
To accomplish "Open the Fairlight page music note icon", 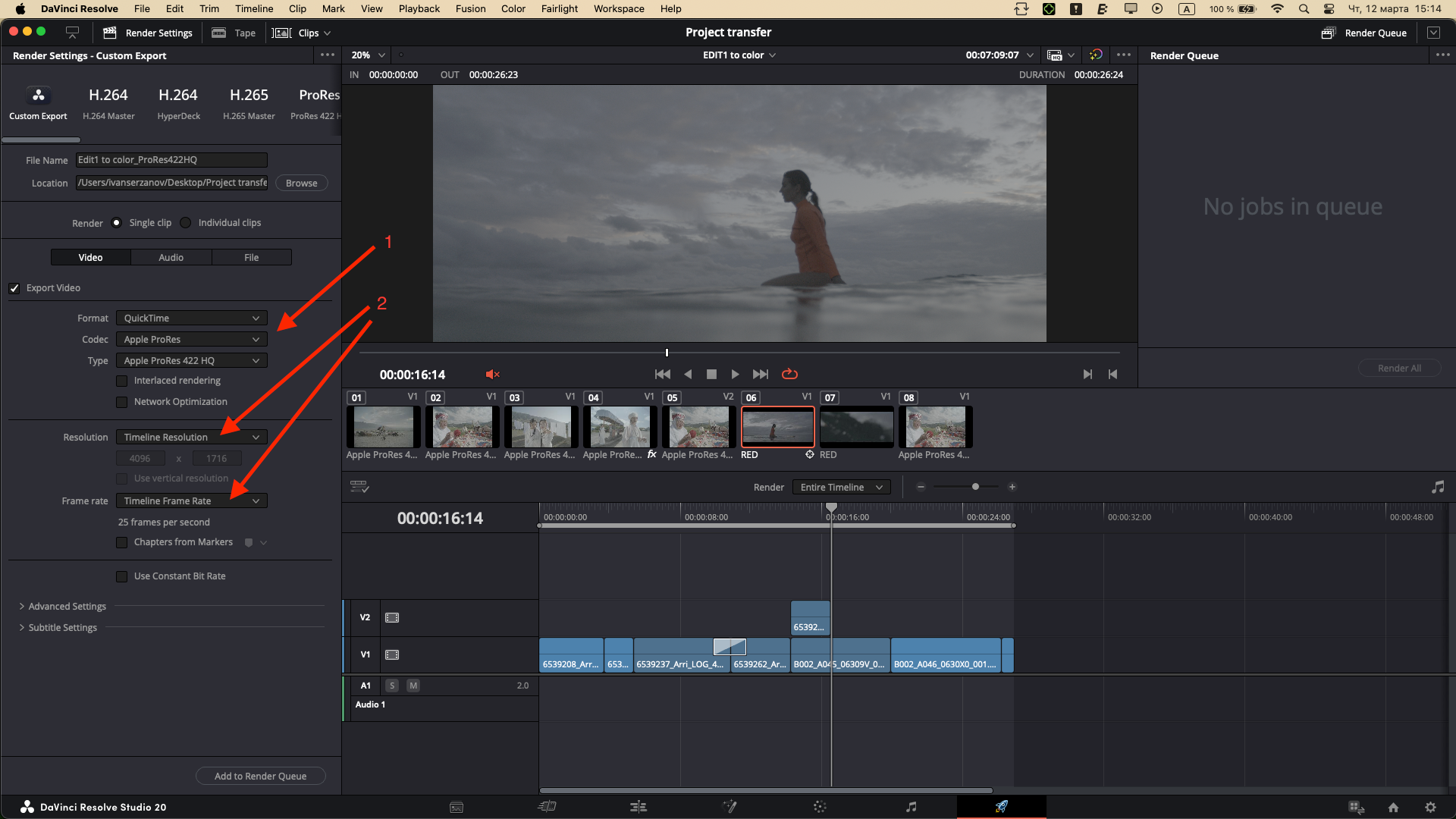I will (911, 807).
